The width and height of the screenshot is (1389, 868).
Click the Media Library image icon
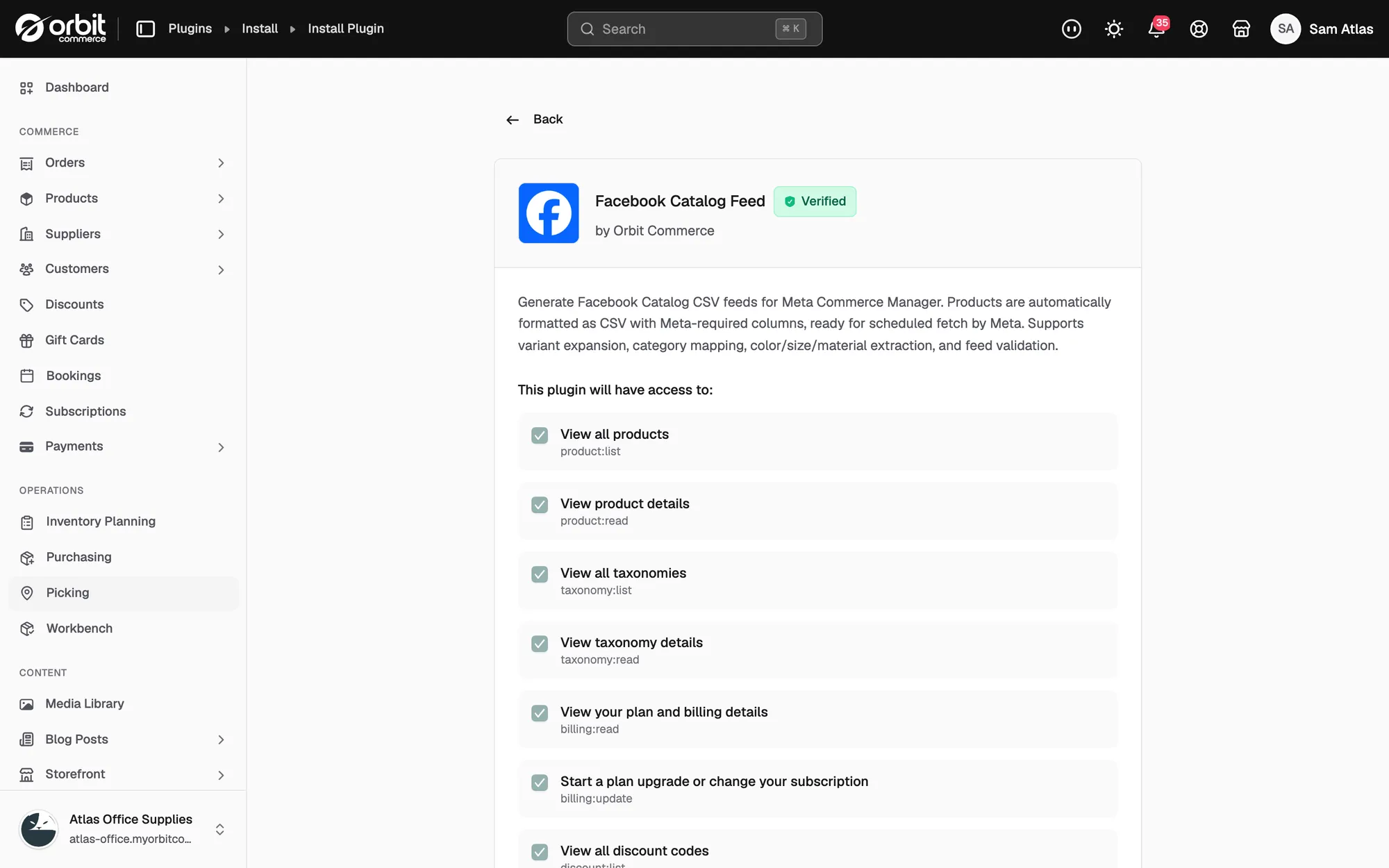[x=26, y=704]
